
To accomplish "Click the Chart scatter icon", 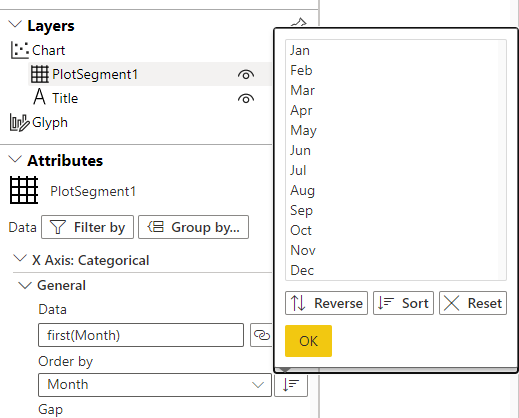I will point(20,50).
